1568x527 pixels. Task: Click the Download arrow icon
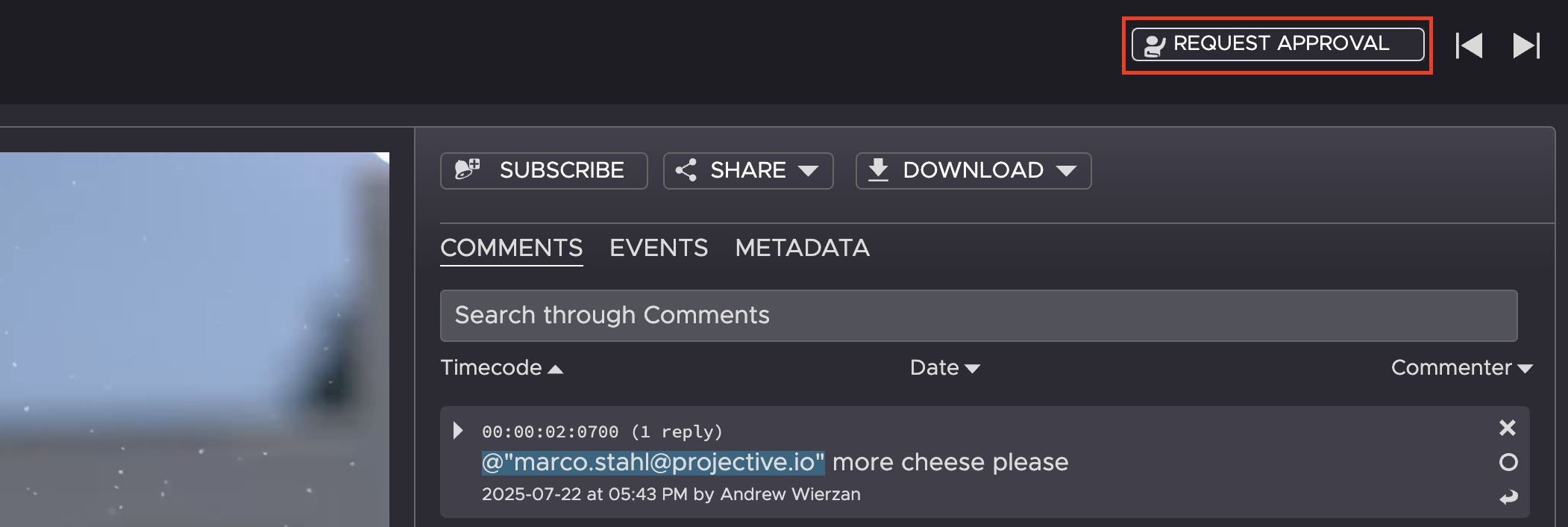pos(879,170)
